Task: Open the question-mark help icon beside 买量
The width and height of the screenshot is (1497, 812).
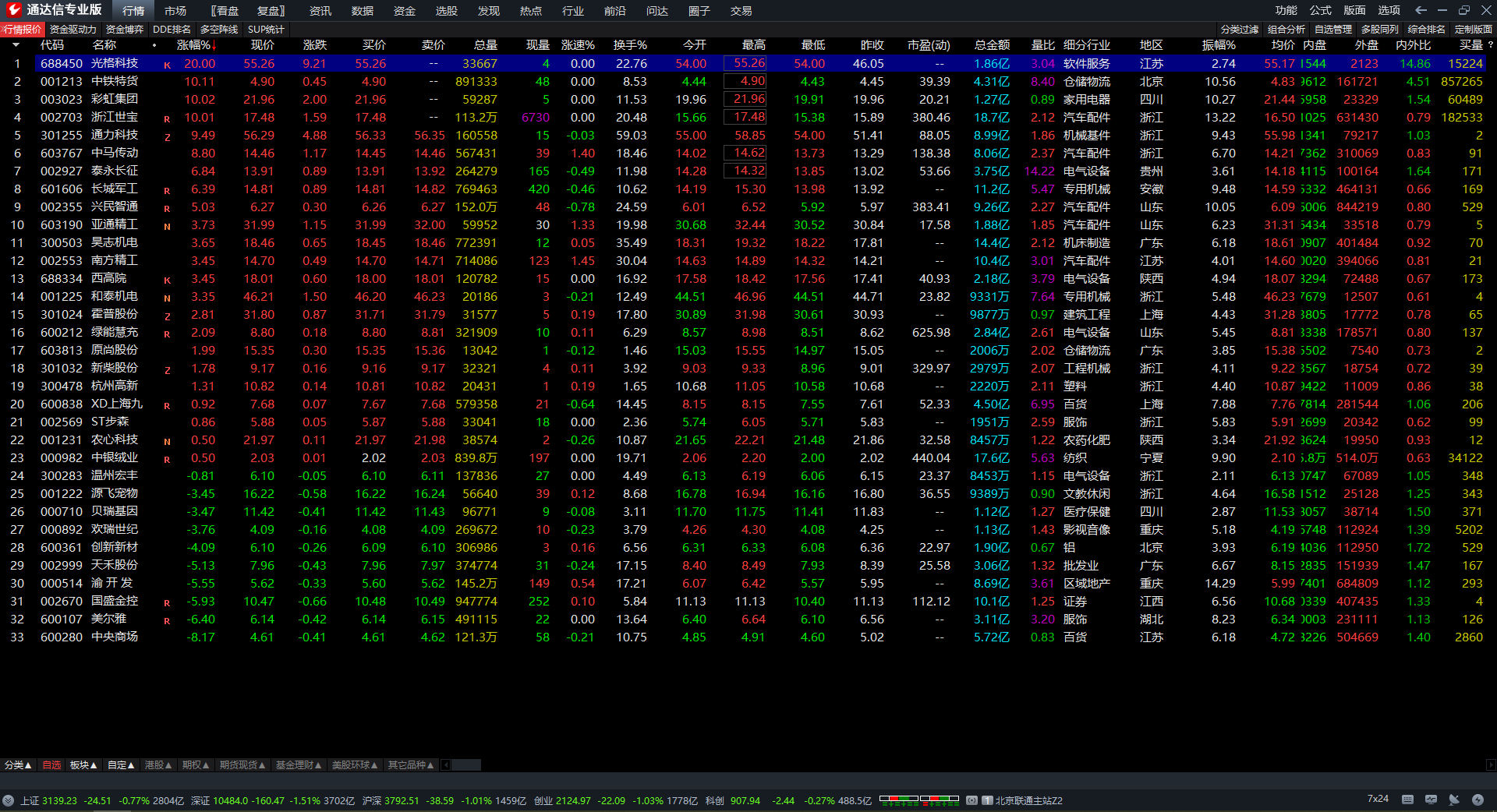Action: pyautogui.click(x=1491, y=45)
